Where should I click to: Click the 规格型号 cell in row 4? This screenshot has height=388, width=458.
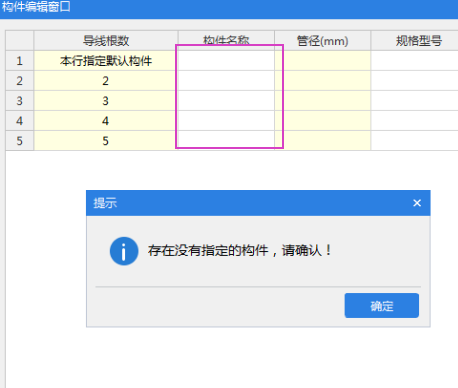[x=414, y=121]
